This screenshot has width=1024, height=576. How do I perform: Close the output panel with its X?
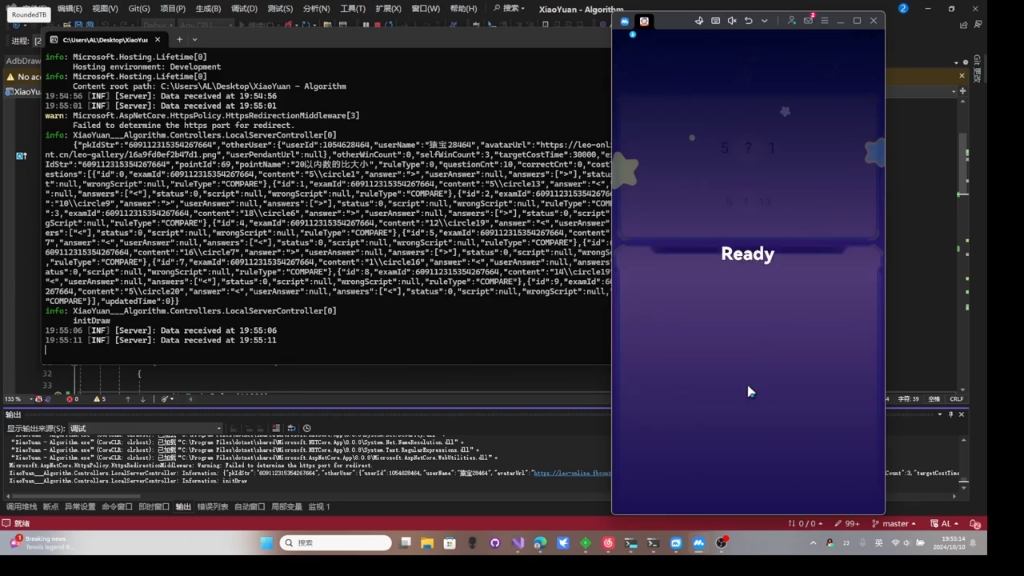tap(961, 415)
